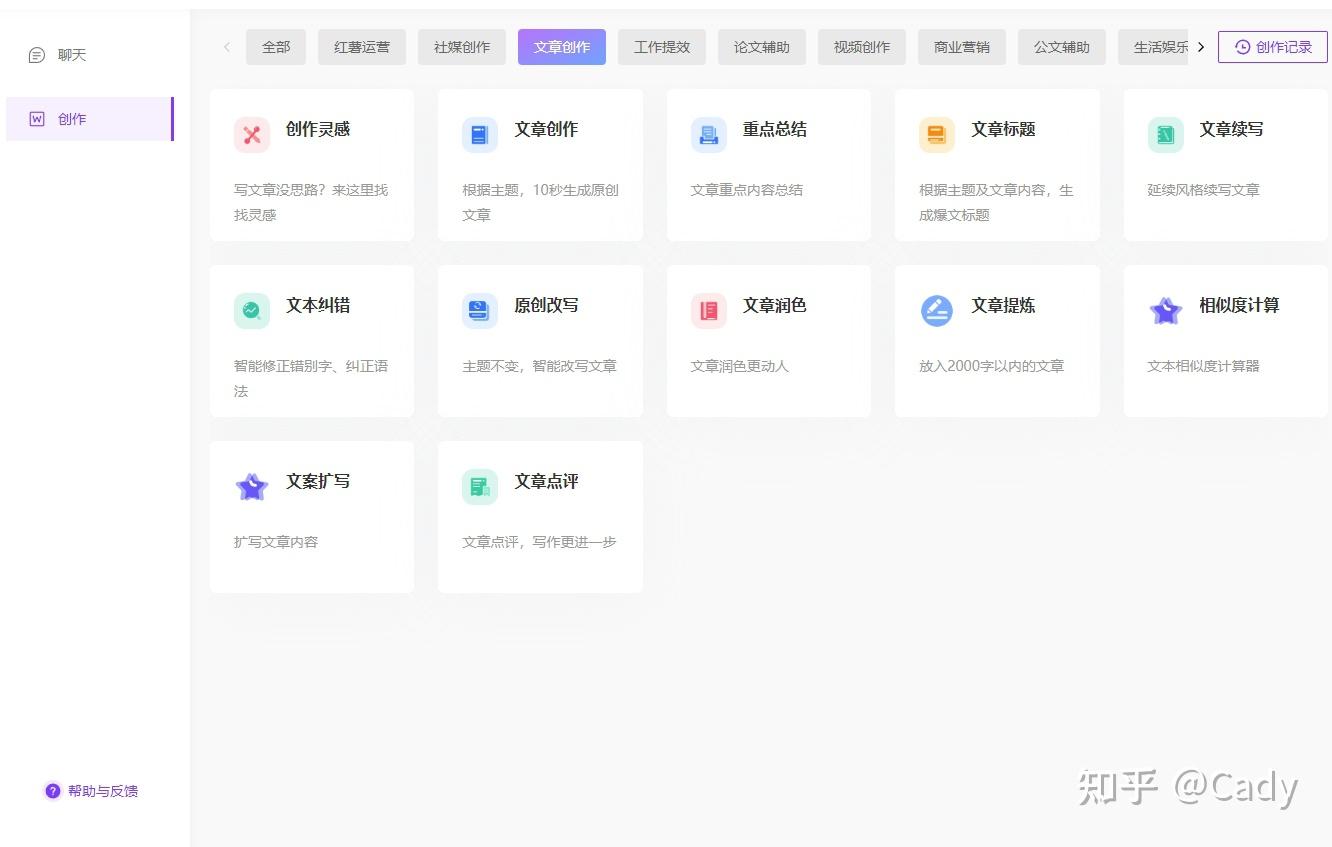Click the 相似度计算 star icon
1332x847 pixels.
pyautogui.click(x=1166, y=311)
